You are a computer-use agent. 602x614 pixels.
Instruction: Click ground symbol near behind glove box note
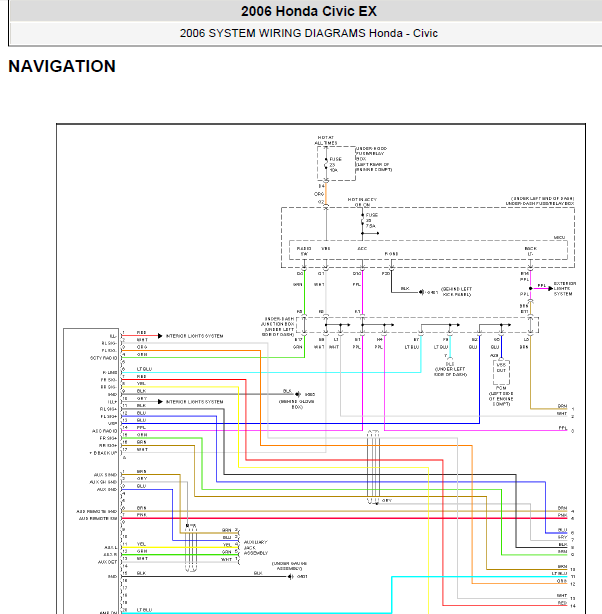[298, 394]
